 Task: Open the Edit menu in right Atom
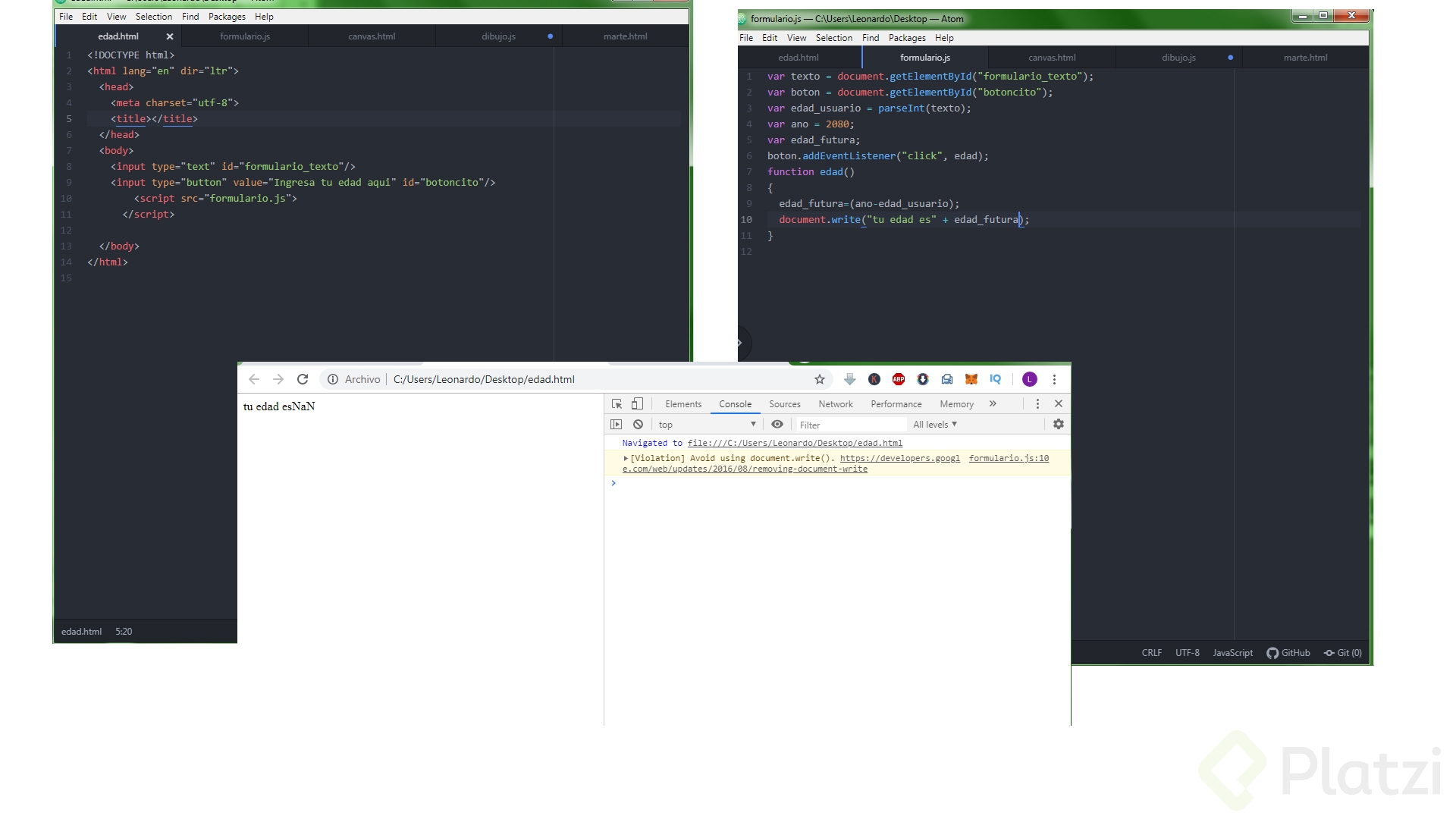click(770, 38)
